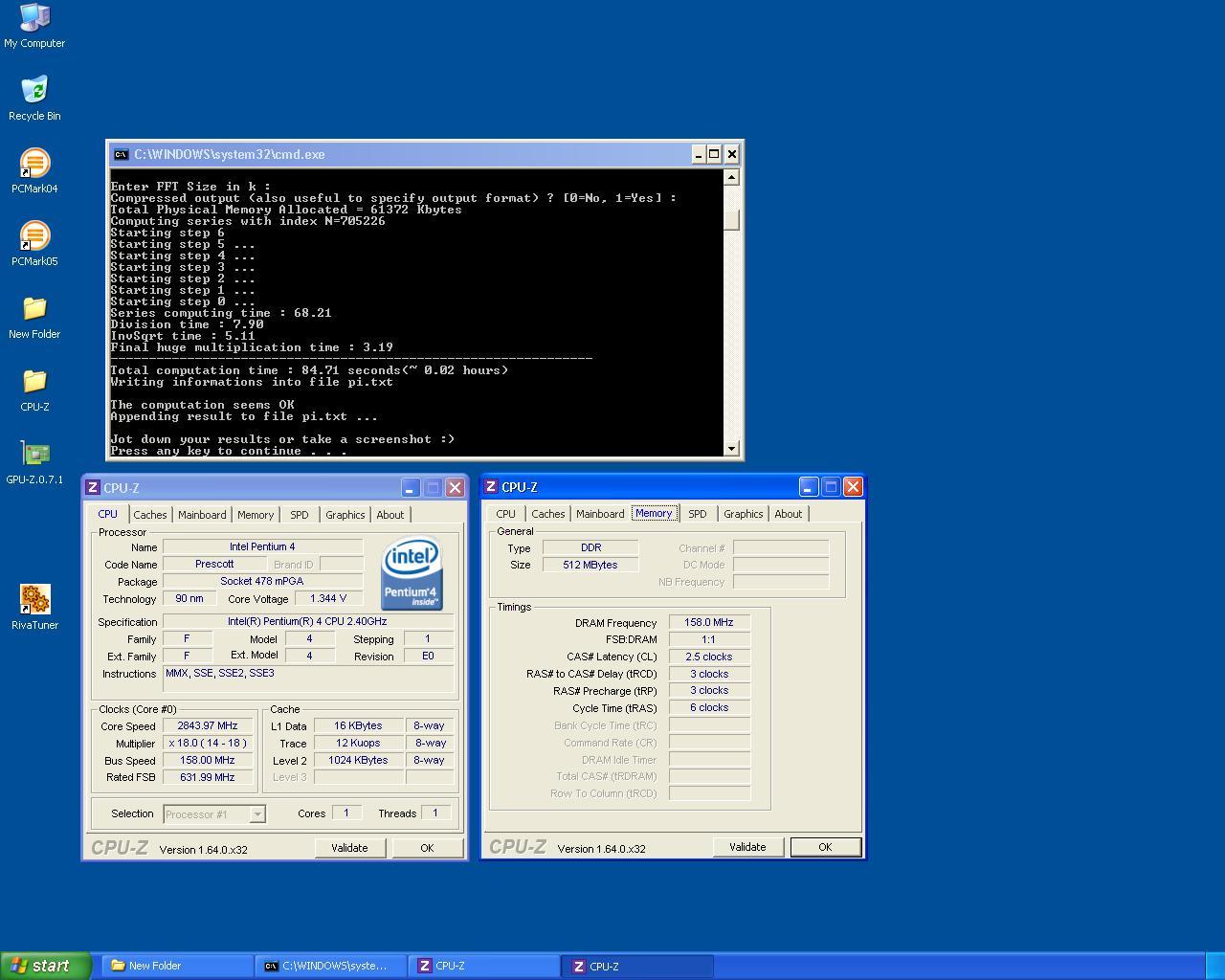Image resolution: width=1225 pixels, height=980 pixels.
Task: Click the Rated FSB value 631.99 MHz
Action: coord(208,777)
